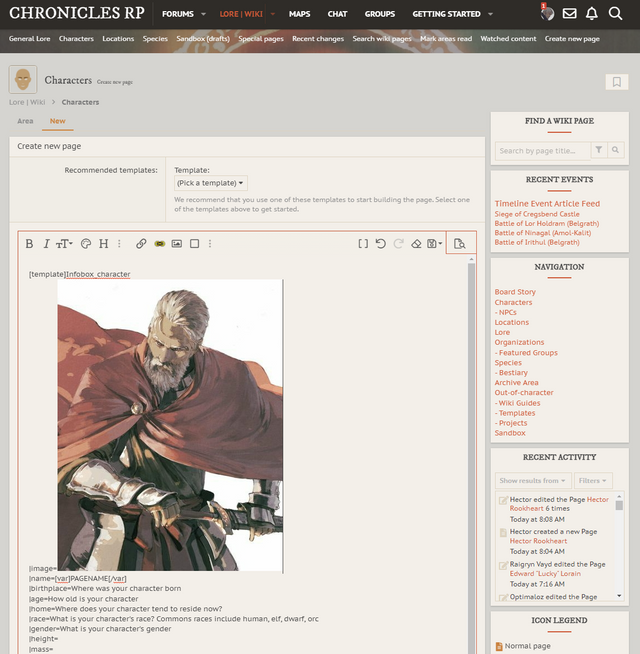The height and width of the screenshot is (654, 640).
Task: Toggle italic formatting in editor
Action: [x=46, y=244]
